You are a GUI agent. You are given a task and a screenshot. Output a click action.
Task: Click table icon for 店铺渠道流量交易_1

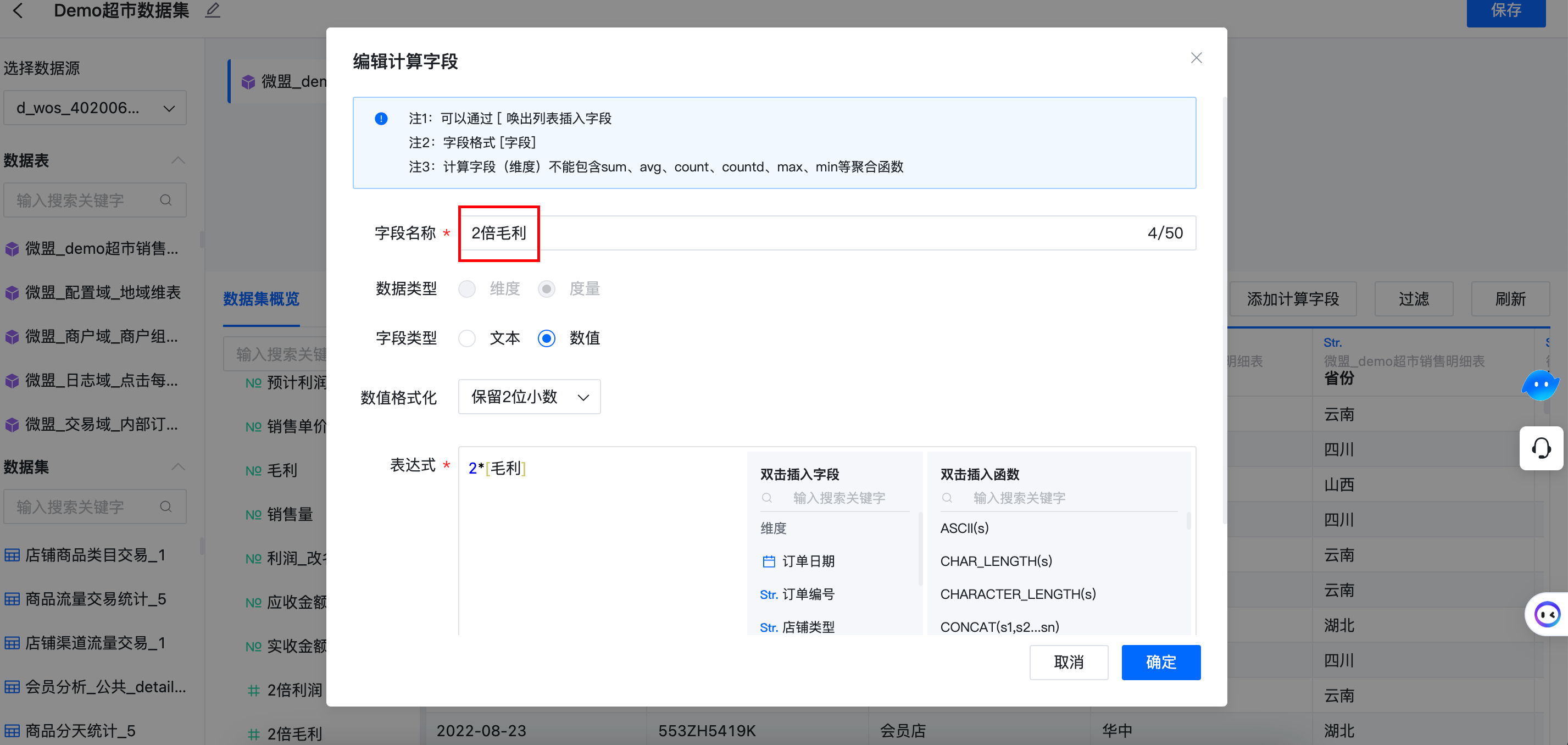pos(12,643)
